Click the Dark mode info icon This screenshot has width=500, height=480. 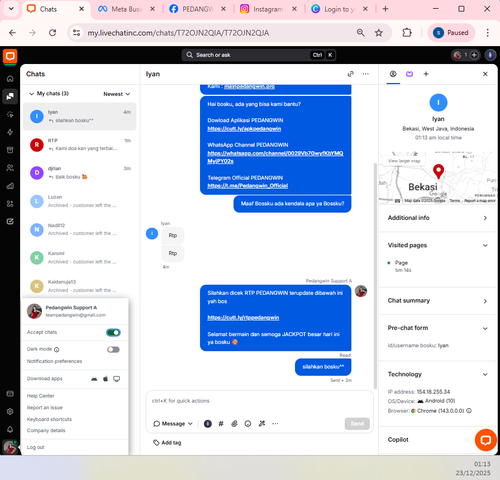pyautogui.click(x=57, y=350)
